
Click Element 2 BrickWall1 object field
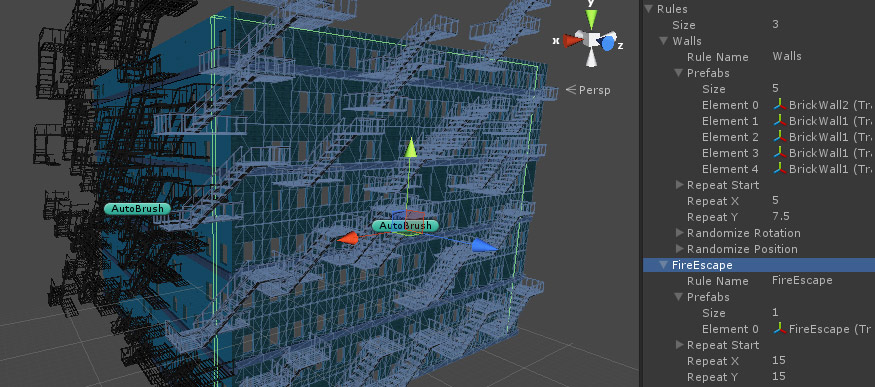[x=823, y=137]
